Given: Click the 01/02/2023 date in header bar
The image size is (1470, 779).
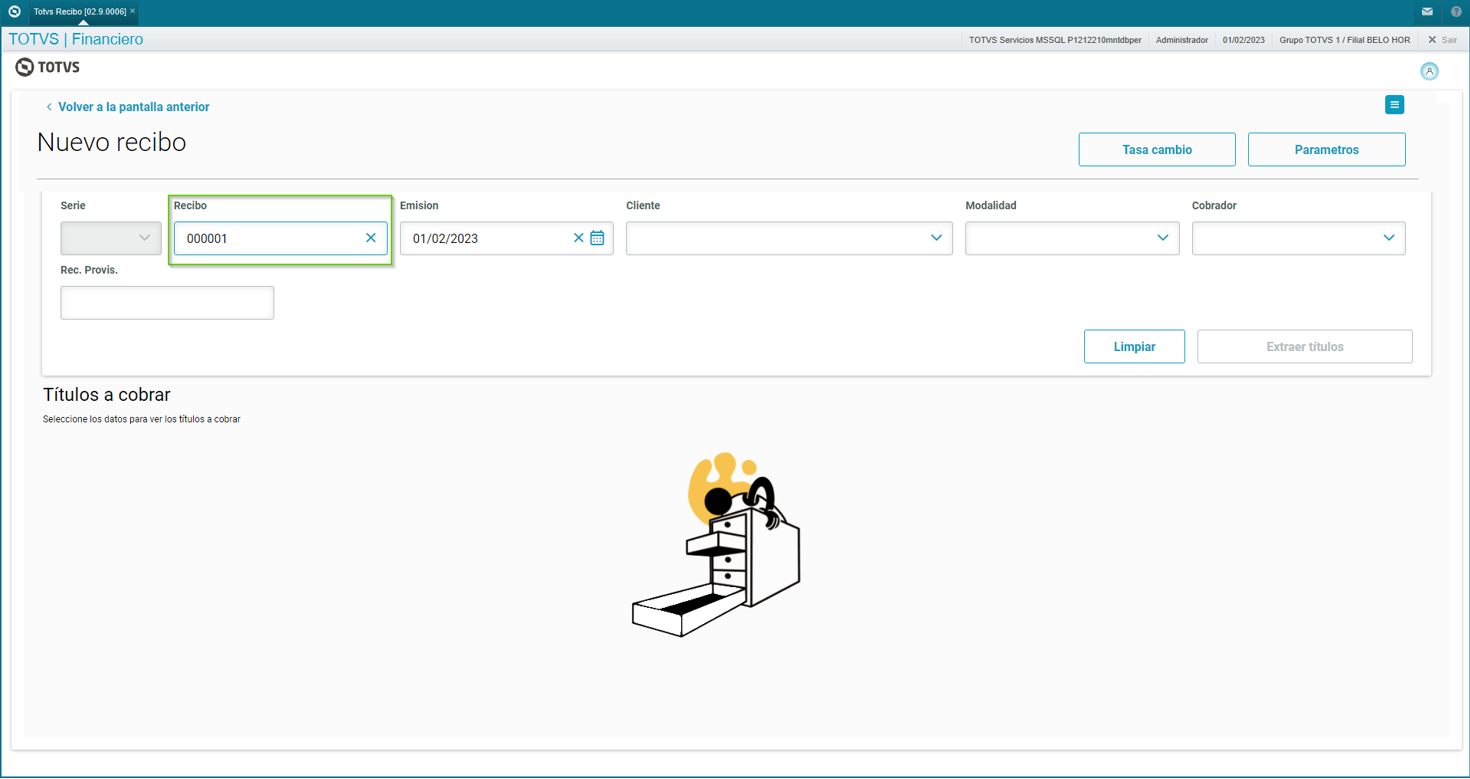Looking at the screenshot, I should tap(1243, 40).
